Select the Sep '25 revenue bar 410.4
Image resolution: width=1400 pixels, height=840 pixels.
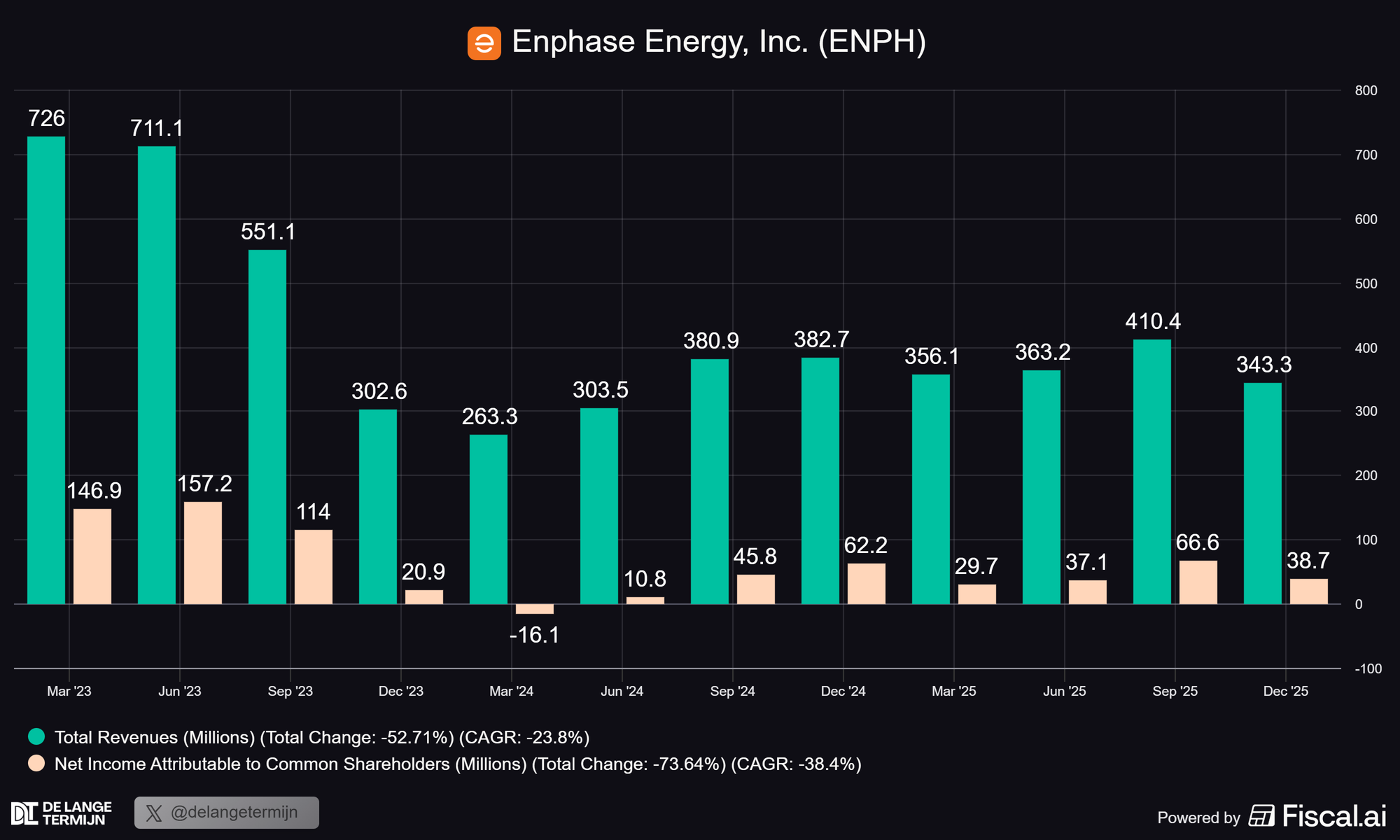pyautogui.click(x=1152, y=471)
